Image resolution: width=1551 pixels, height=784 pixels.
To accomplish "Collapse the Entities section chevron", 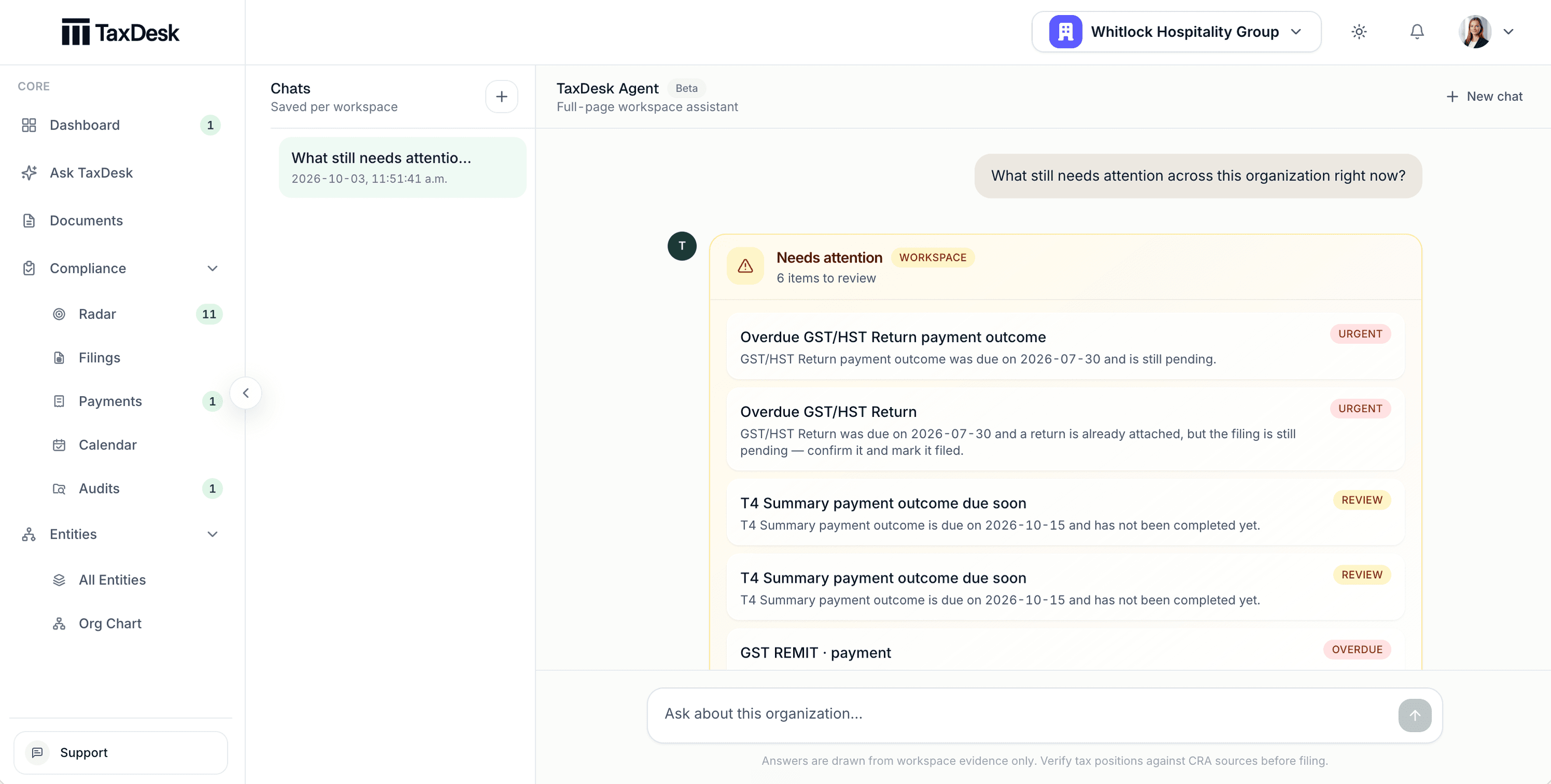I will tap(212, 534).
